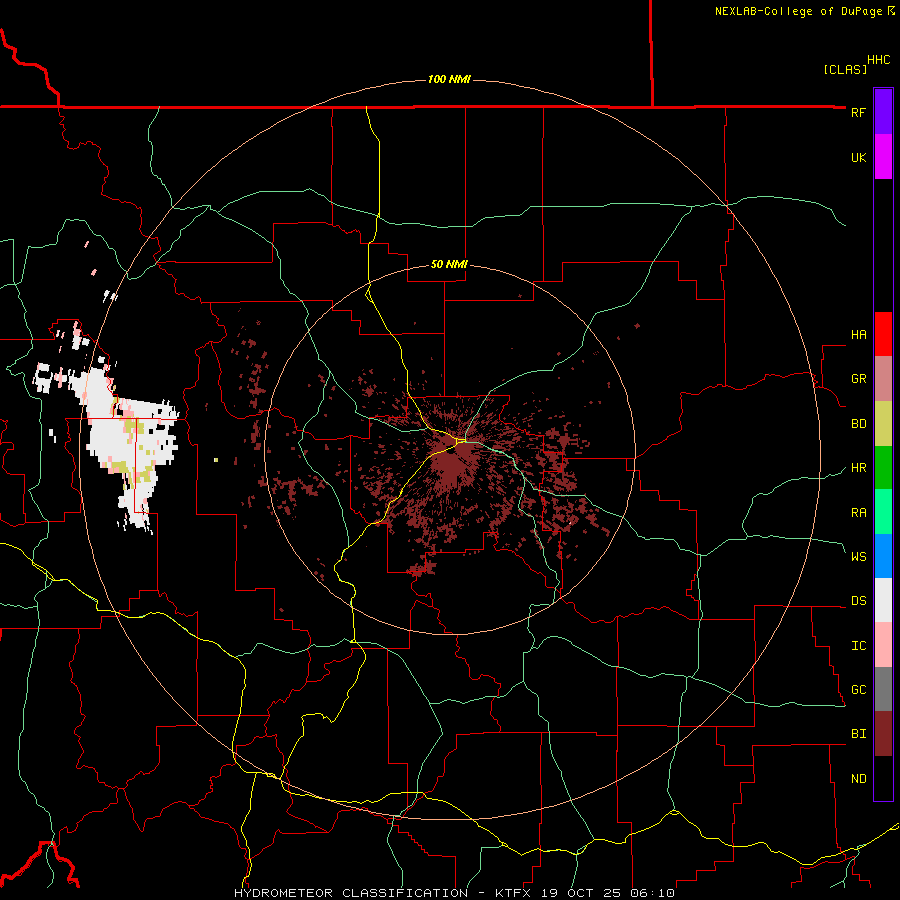This screenshot has width=900, height=900.
Task: Select the GR graupel color swatch
Action: tap(883, 379)
